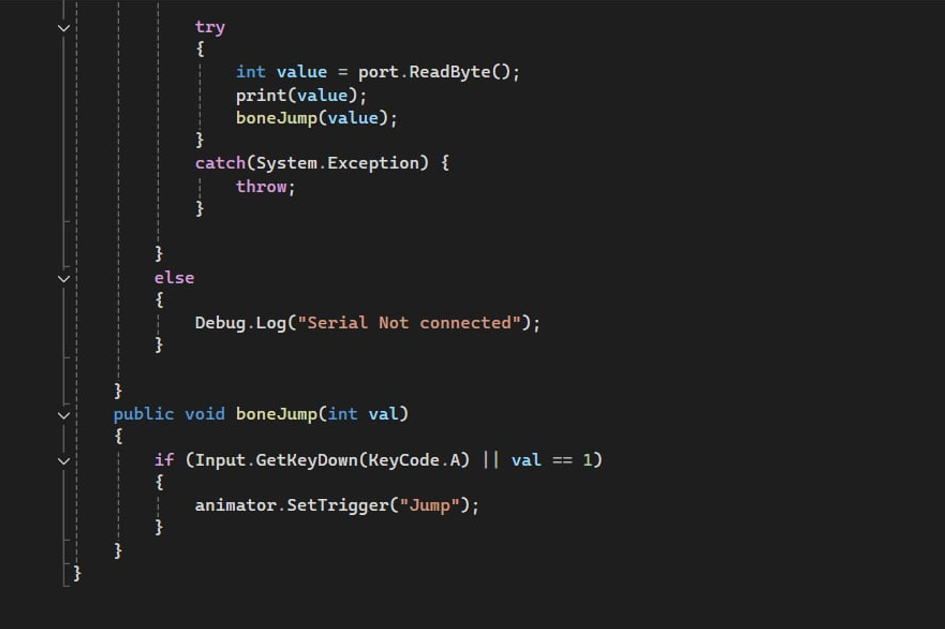This screenshot has width=945, height=629.
Task: Place cursor on the throw keyword
Action: pyautogui.click(x=261, y=186)
